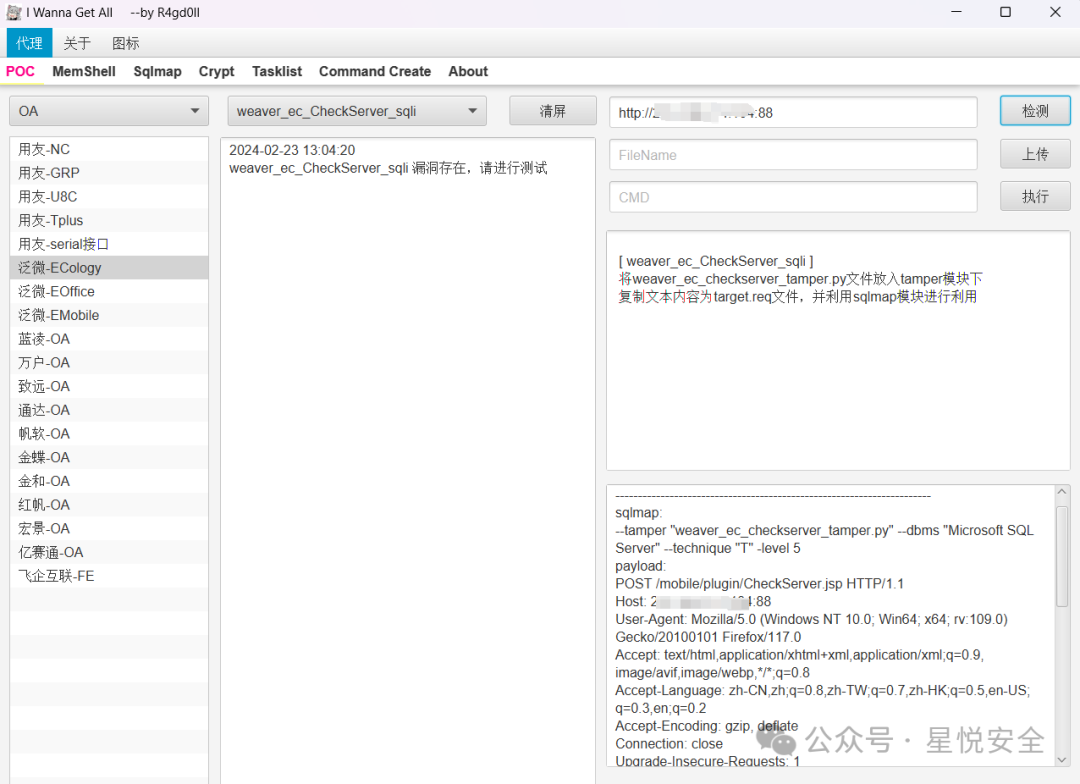Image resolution: width=1080 pixels, height=784 pixels.
Task: Select 用友-NC in the list
Action: (x=109, y=149)
